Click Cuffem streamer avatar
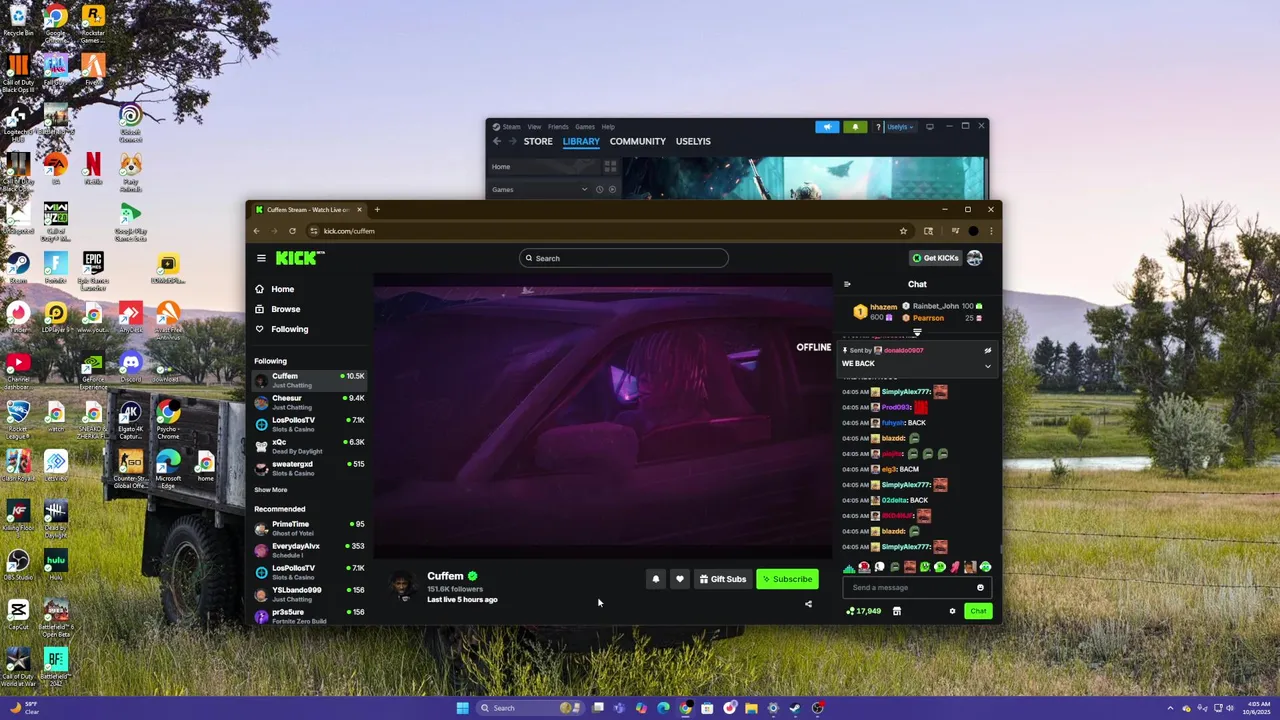This screenshot has height=720, width=1280. (401, 587)
